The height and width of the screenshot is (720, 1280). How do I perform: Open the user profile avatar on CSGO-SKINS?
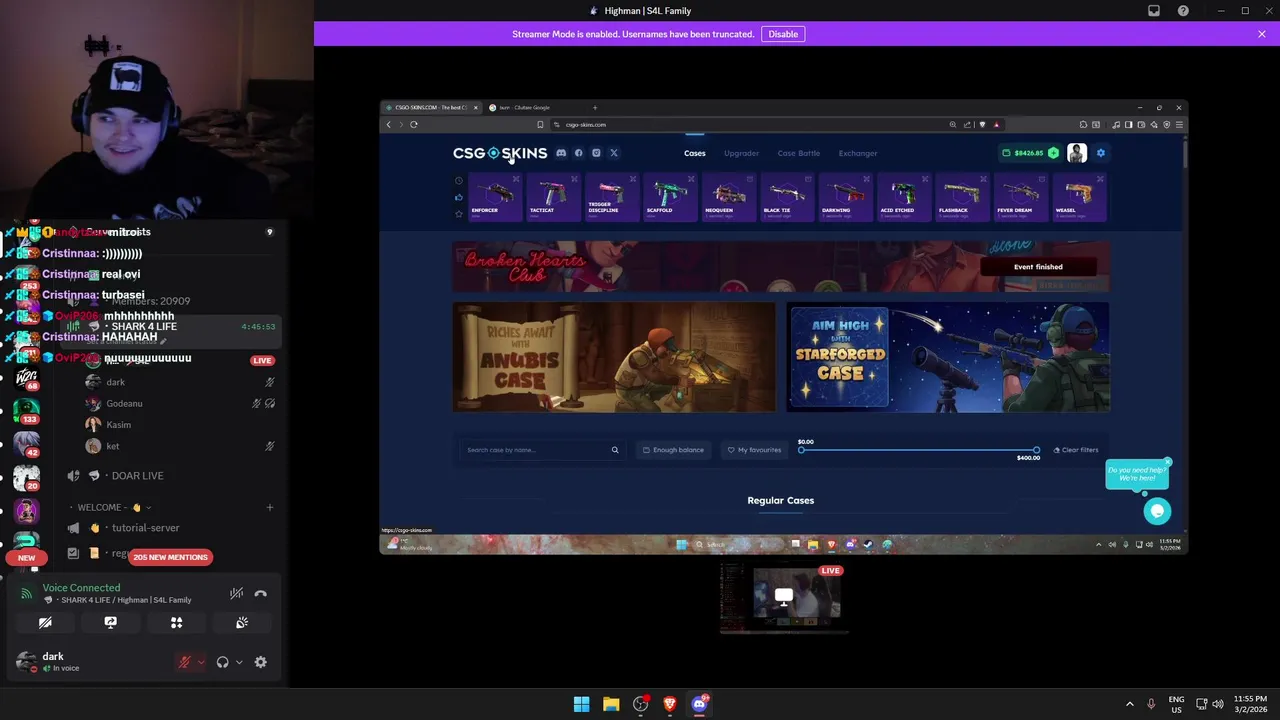coord(1077,153)
